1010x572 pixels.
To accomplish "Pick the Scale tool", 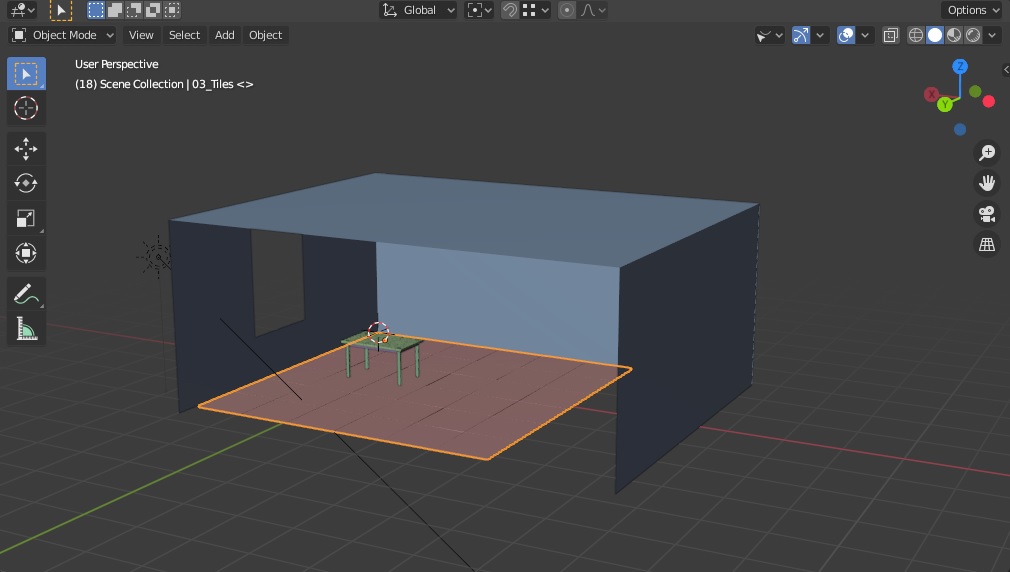I will (x=26, y=218).
